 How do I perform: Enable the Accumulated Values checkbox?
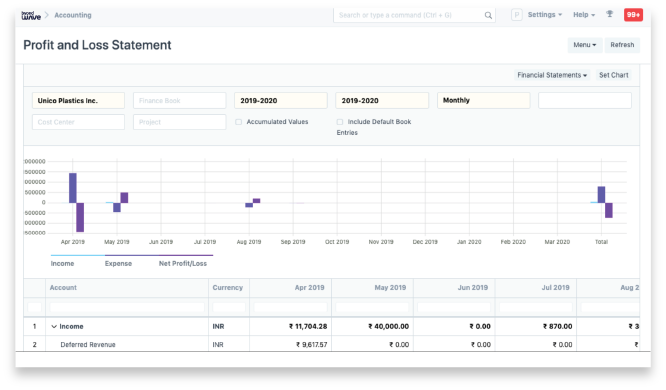tap(239, 122)
